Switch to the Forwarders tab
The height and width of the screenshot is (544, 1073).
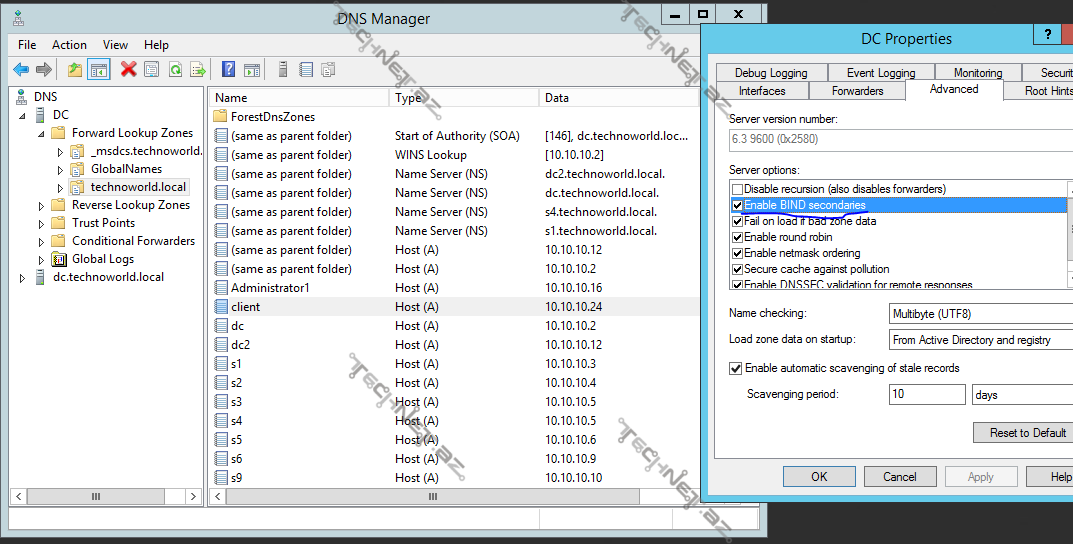857,91
